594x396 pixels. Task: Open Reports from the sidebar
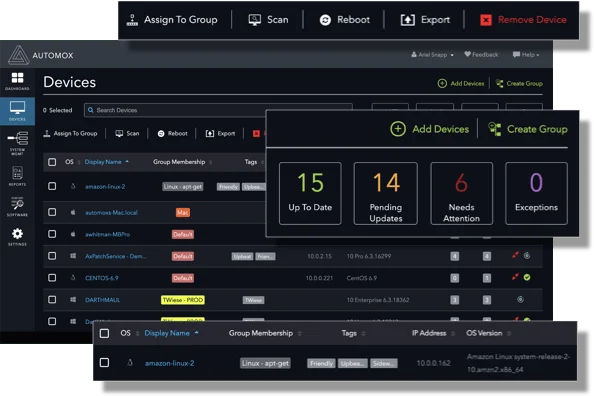coord(17,176)
